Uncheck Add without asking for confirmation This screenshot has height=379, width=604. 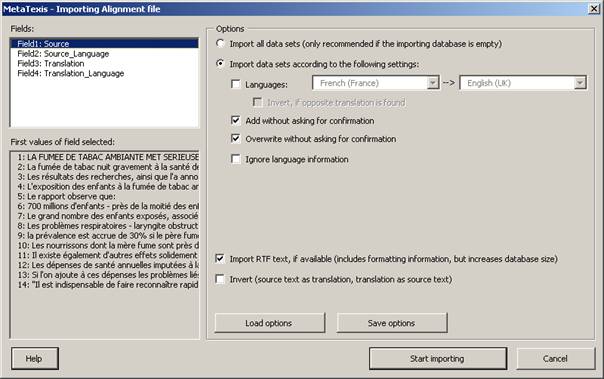[235, 120]
